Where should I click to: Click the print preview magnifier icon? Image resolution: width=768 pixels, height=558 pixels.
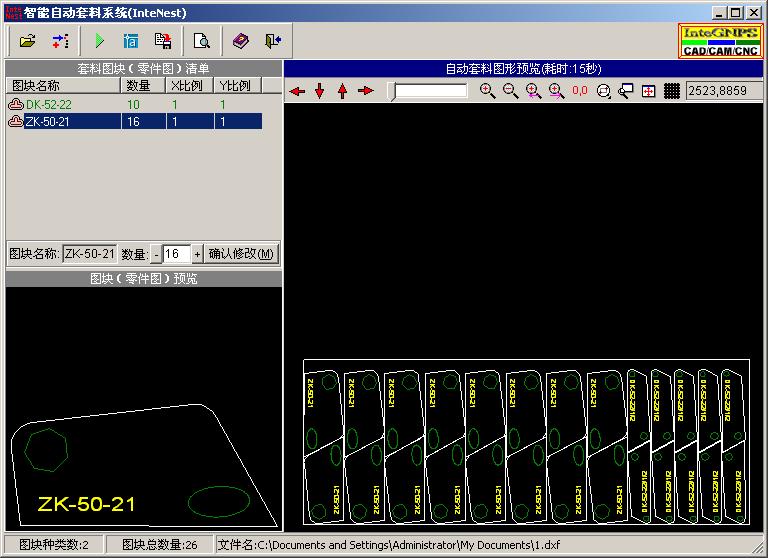point(202,41)
